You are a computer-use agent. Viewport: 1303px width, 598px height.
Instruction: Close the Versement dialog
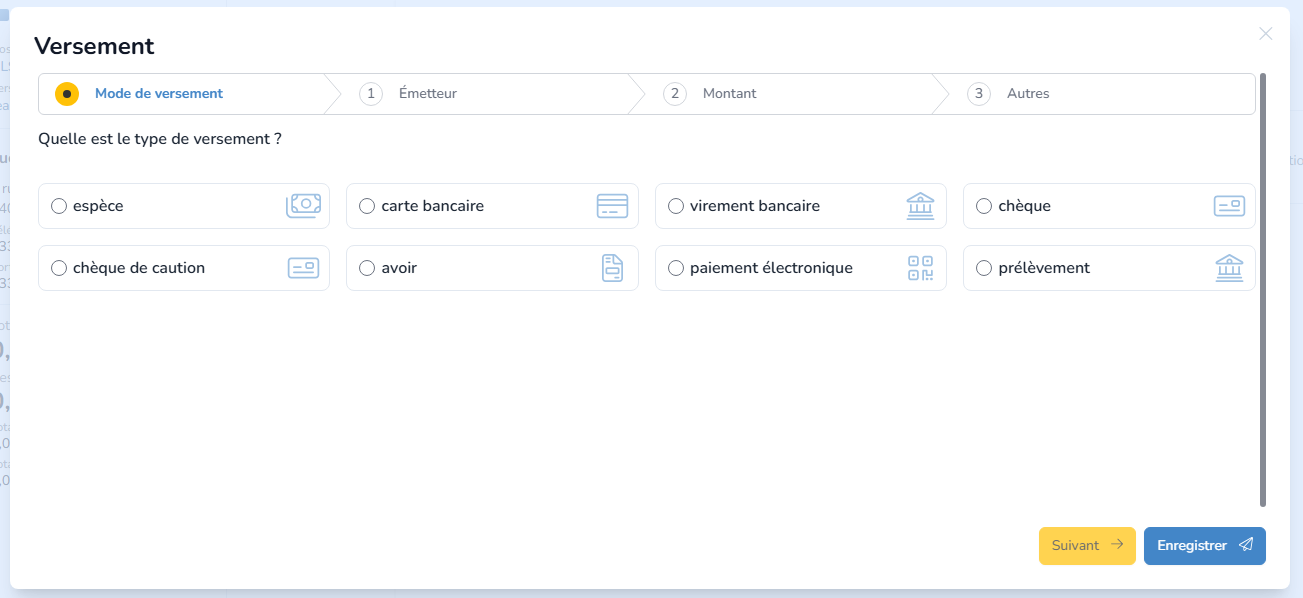pos(1265,34)
